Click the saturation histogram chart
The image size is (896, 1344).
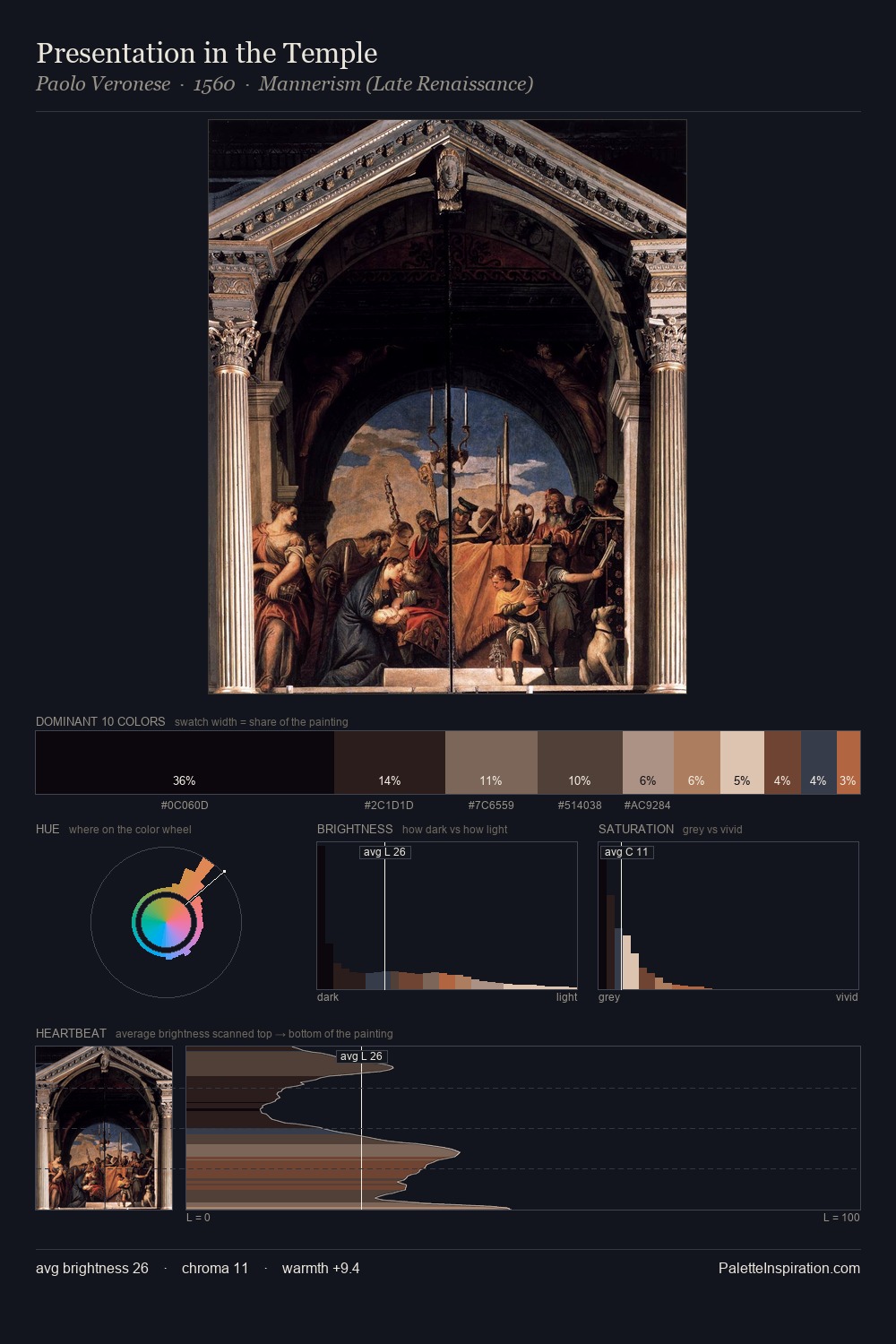[728, 916]
